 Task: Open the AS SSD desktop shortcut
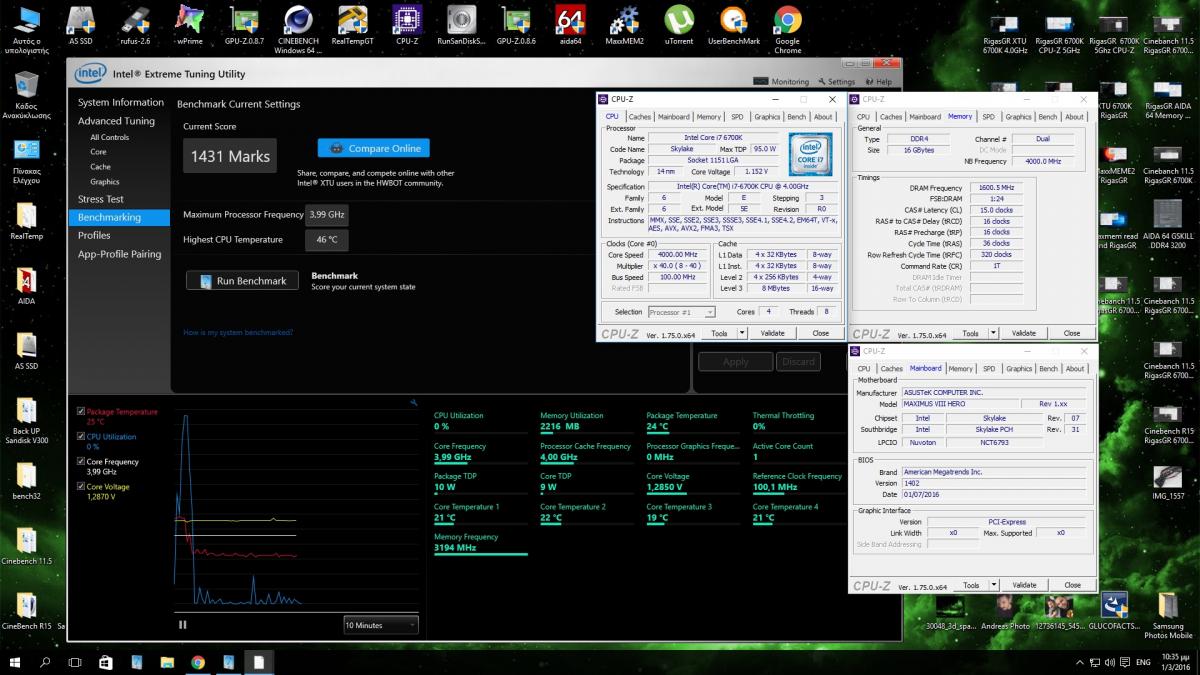coord(81,24)
